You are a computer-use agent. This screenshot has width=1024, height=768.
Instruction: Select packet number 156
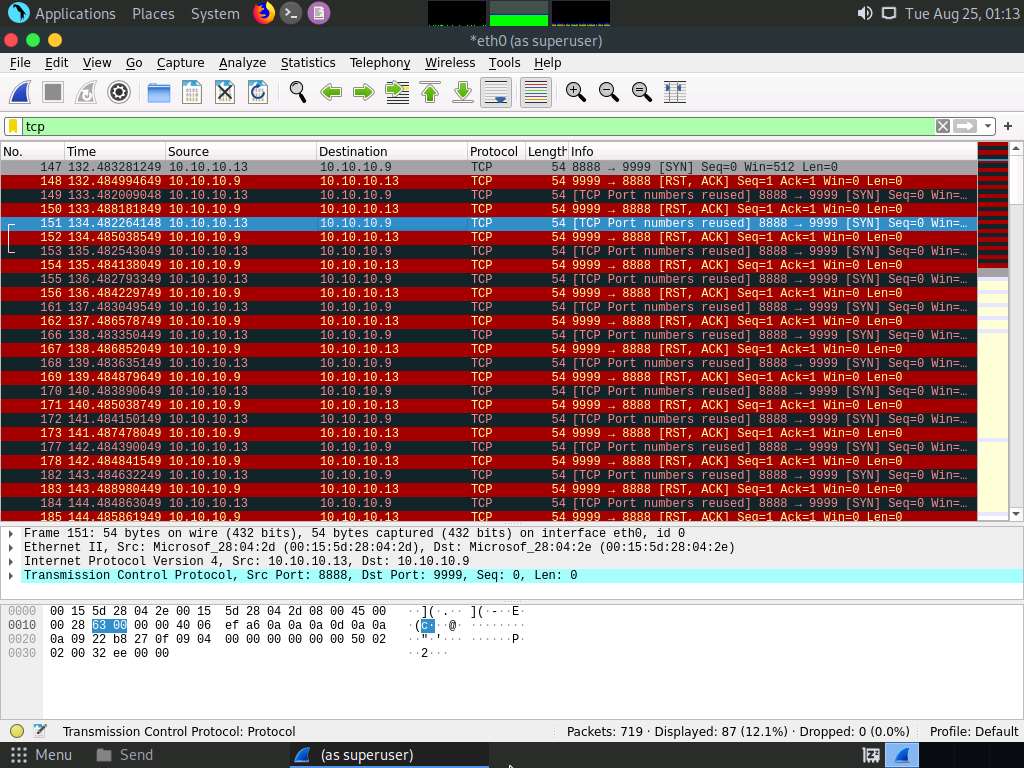tap(488, 293)
